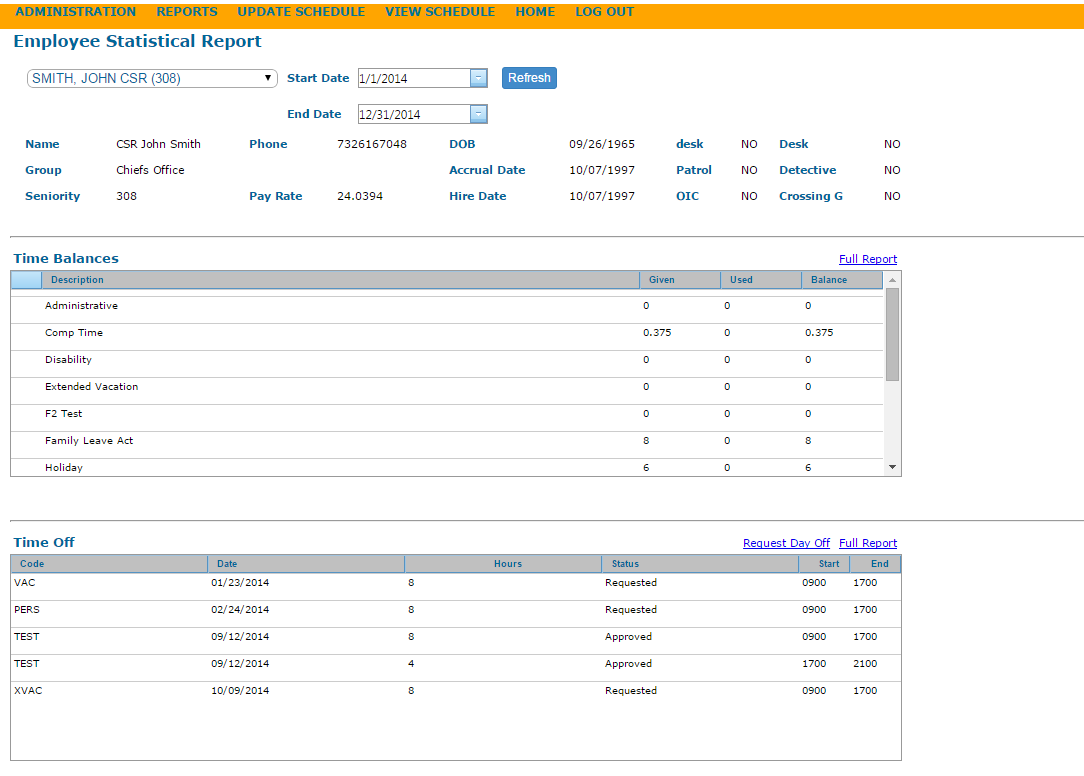Viewport: 1084px width, 776px height.
Task: Open the Administration menu
Action: (x=75, y=12)
